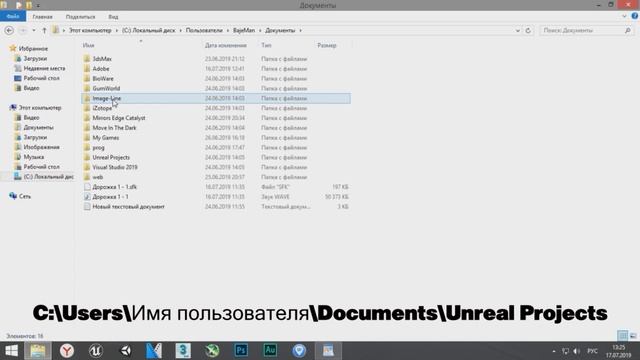Expand the ribbon chevron

point(624,17)
